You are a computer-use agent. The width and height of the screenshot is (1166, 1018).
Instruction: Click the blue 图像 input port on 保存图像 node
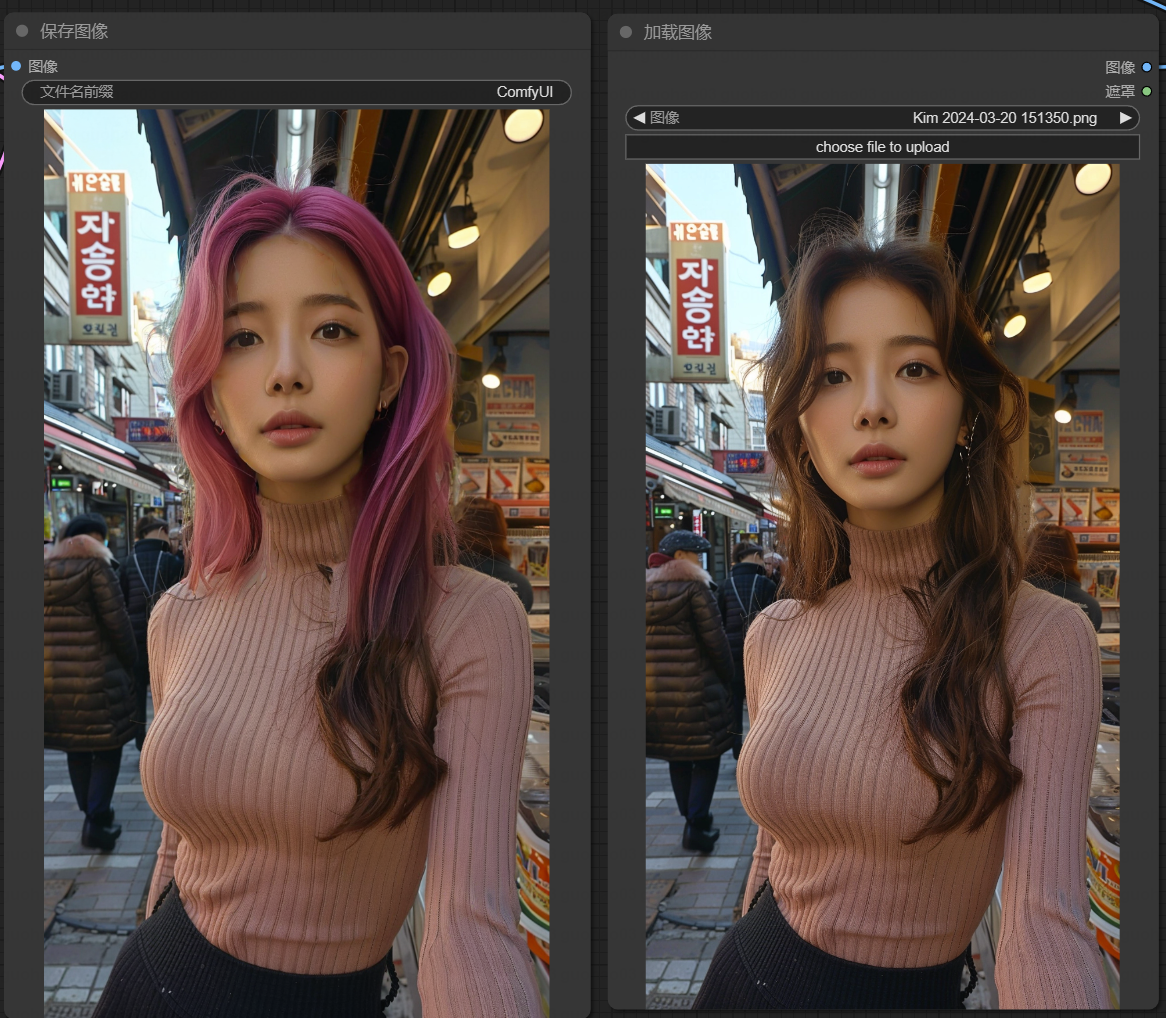(16, 66)
